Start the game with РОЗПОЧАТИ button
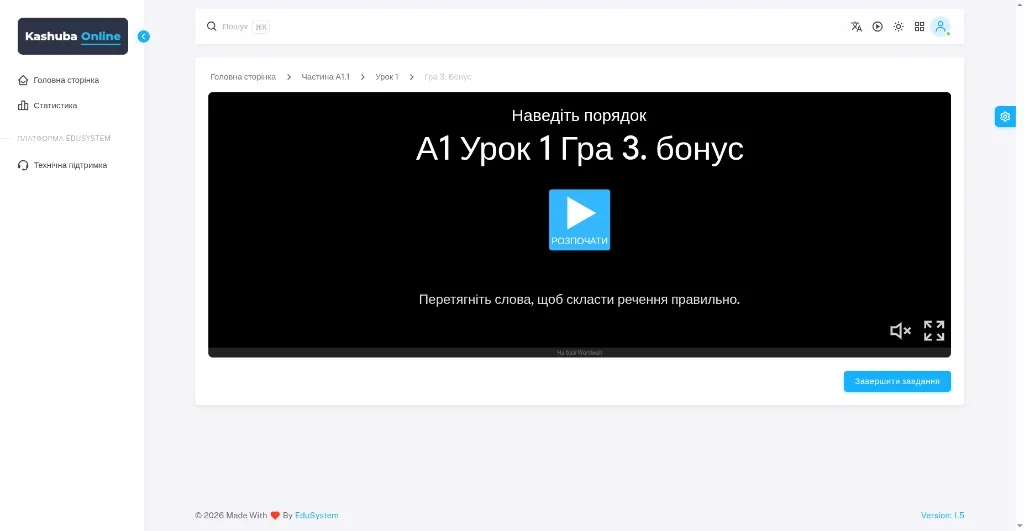Viewport: 1024px width, 531px height. point(579,219)
